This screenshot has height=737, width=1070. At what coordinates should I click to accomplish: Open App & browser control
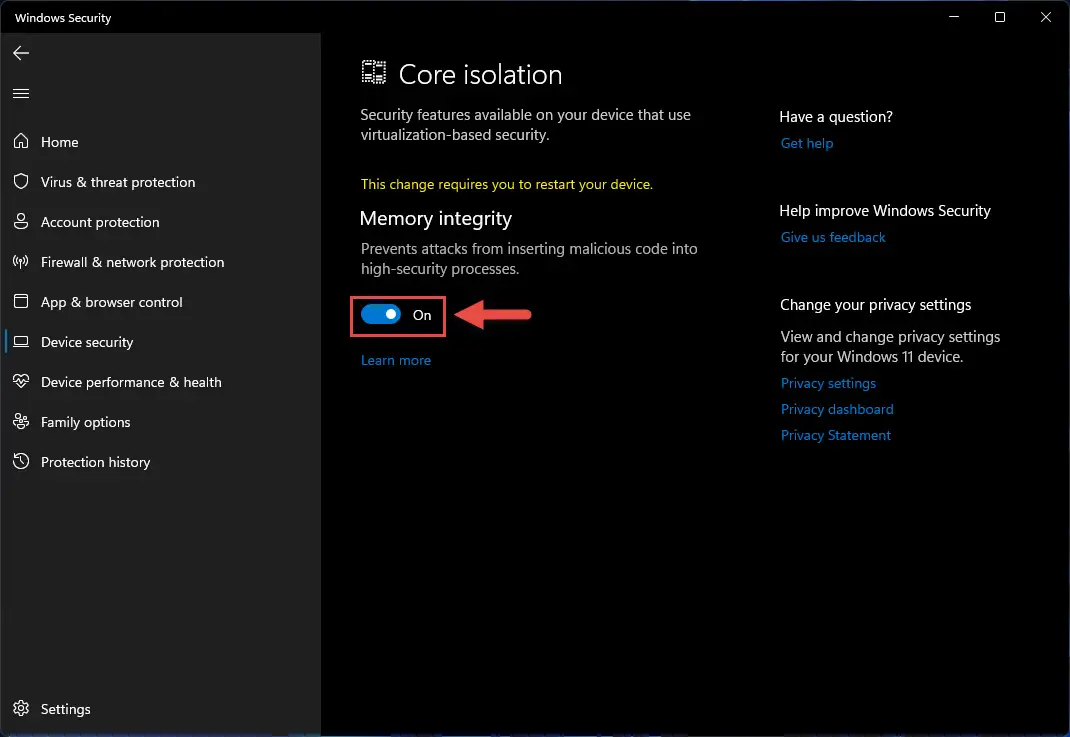click(160, 302)
